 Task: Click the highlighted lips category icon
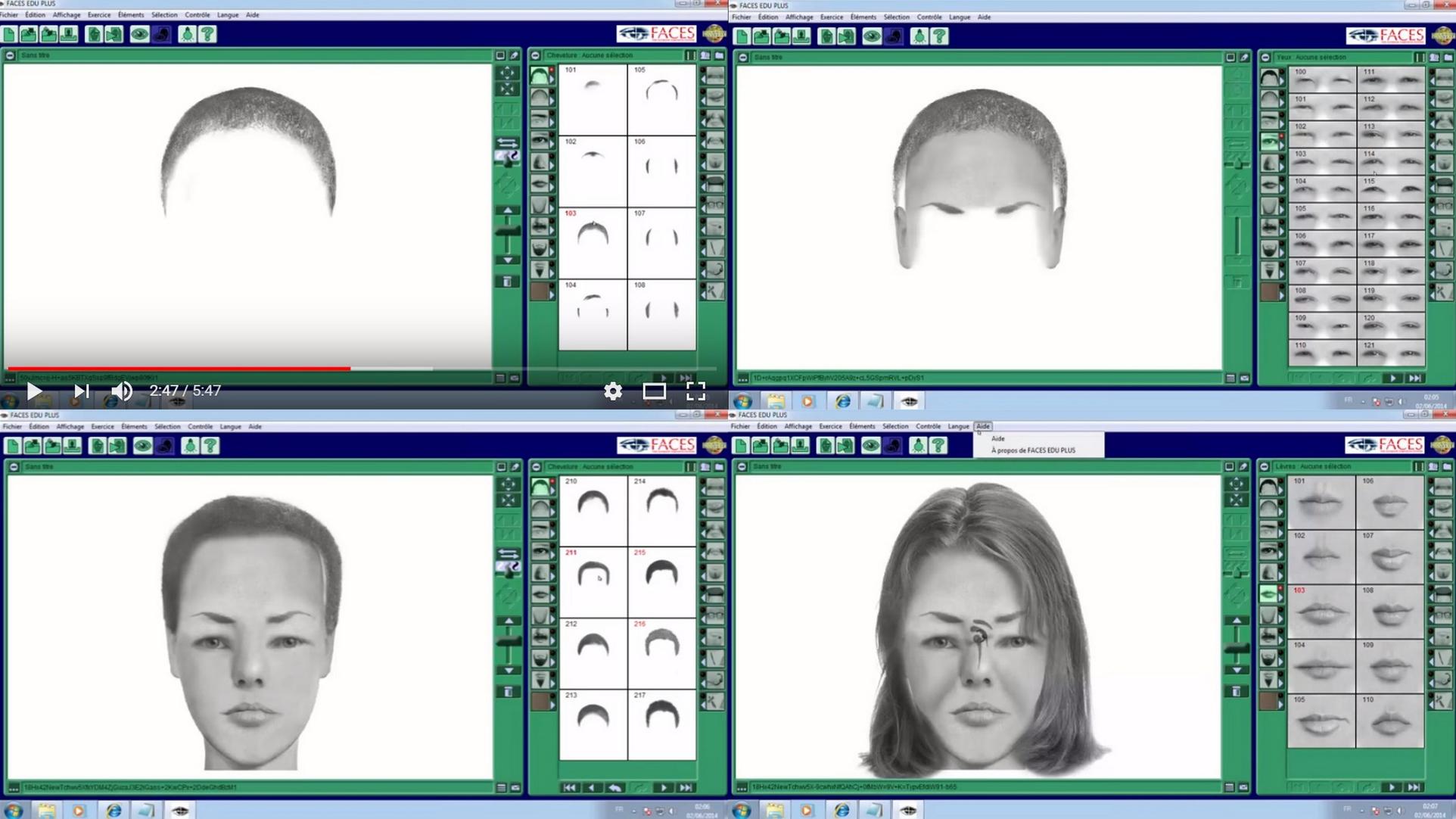pos(1270,594)
